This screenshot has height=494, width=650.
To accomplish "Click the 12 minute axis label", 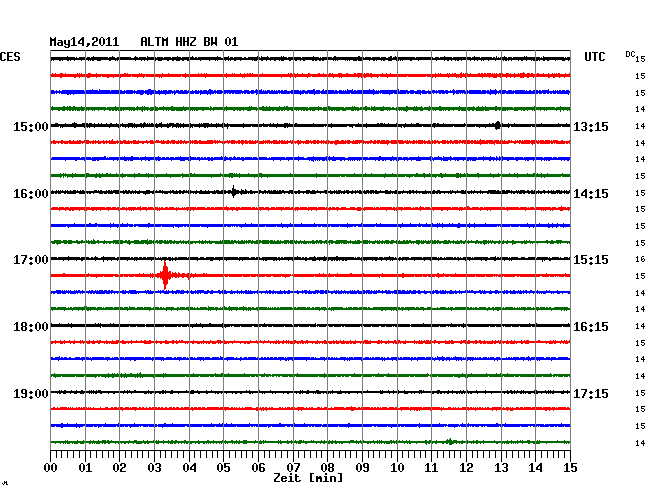I will (466, 467).
